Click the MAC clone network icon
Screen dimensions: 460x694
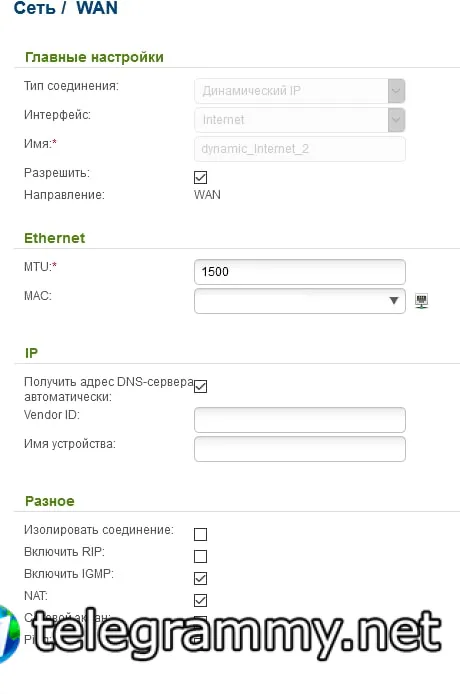[x=421, y=301]
